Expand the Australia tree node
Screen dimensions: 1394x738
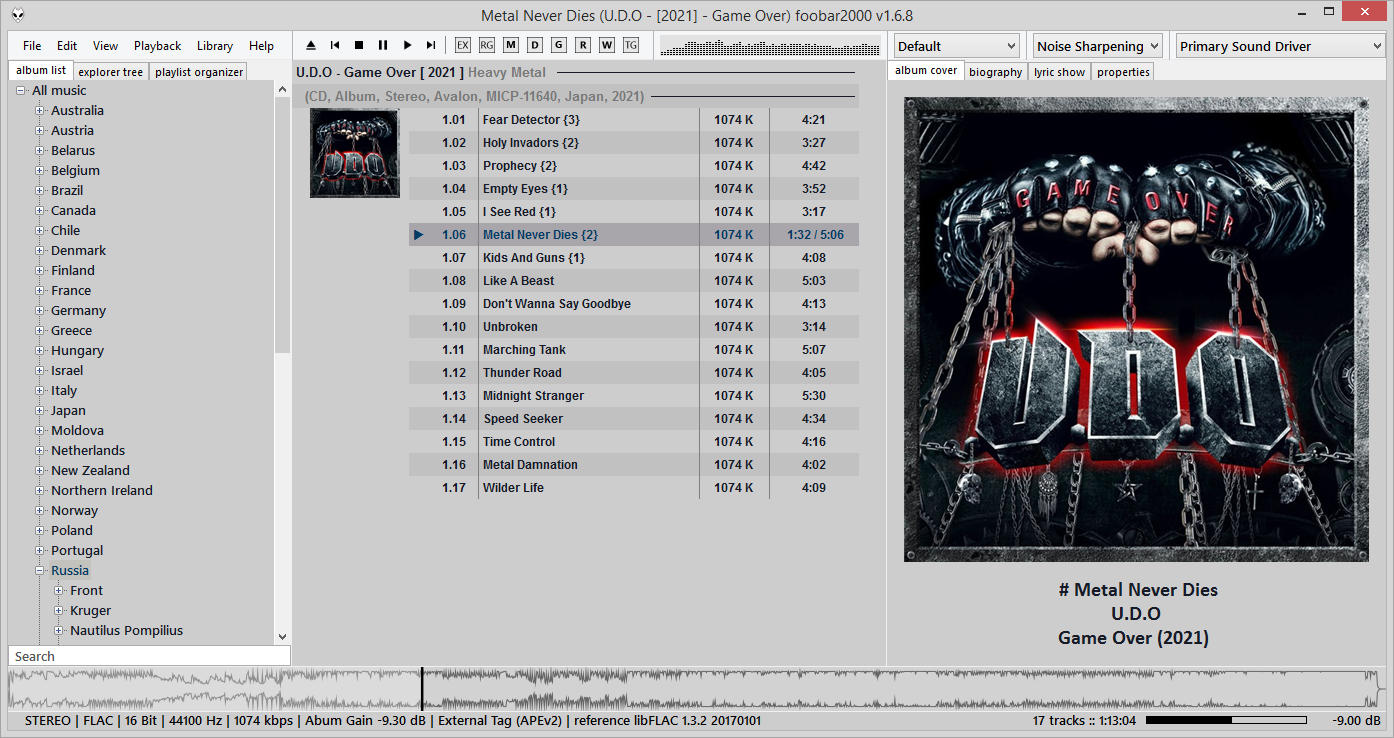40,111
